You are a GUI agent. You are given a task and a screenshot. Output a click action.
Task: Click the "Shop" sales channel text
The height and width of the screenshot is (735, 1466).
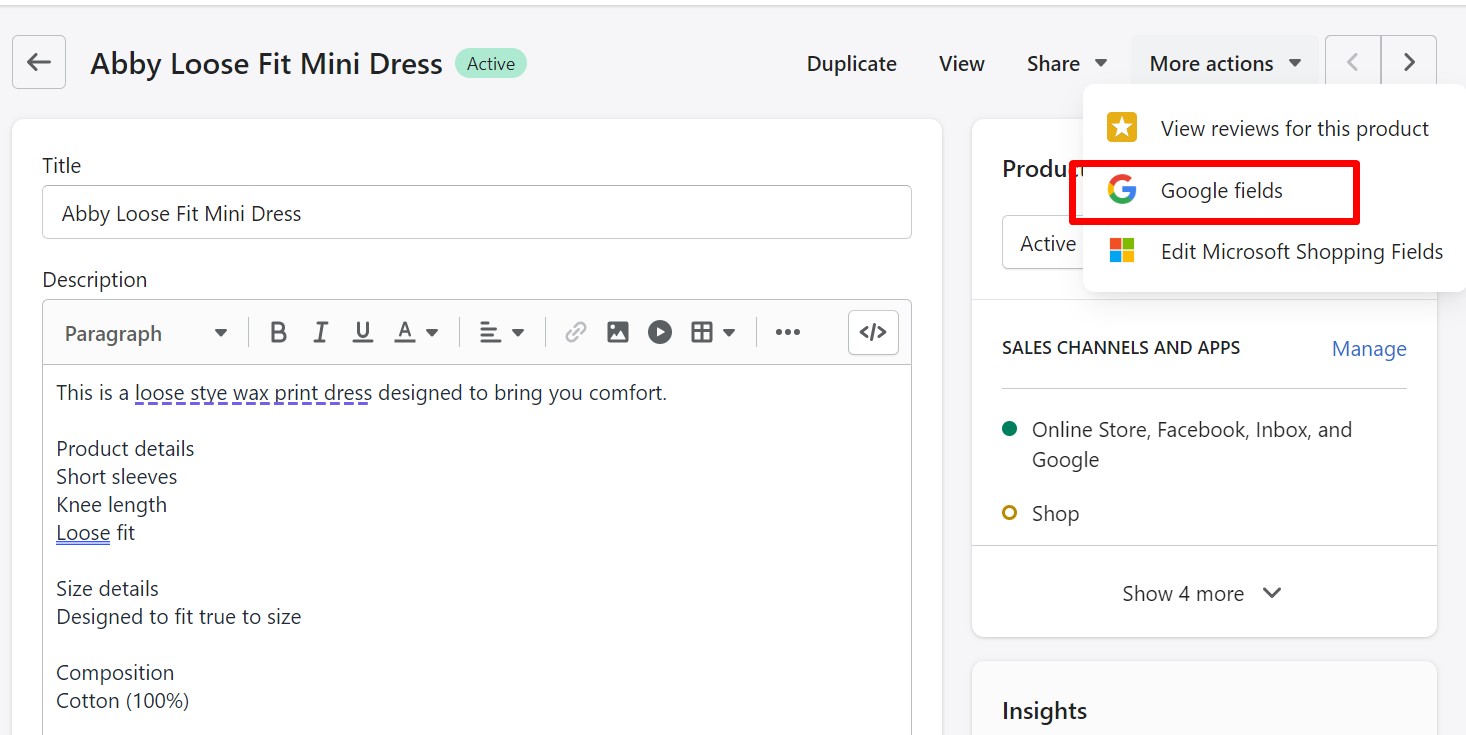click(1055, 513)
